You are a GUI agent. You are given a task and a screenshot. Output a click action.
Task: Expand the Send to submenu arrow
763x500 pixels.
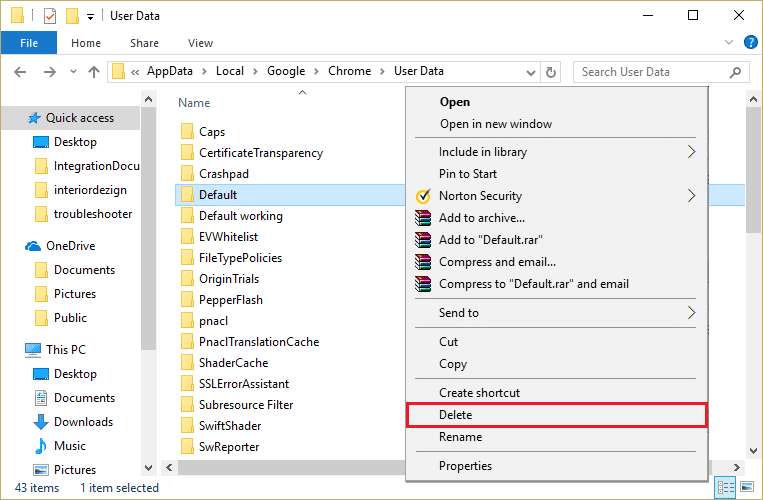690,313
